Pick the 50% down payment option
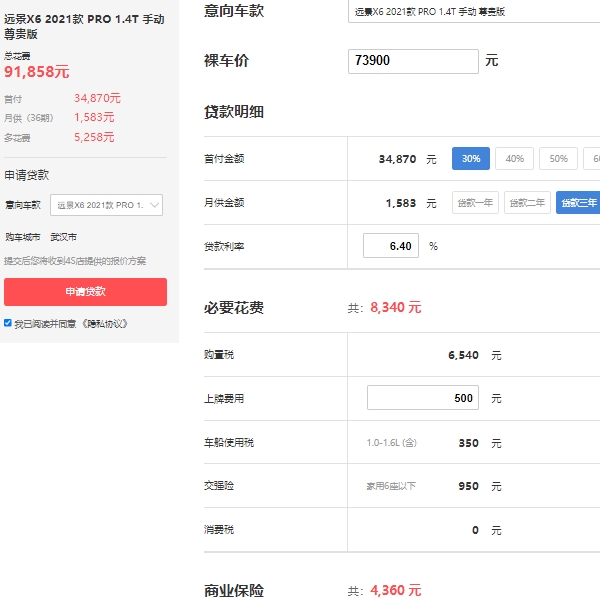The image size is (600, 600). 558,159
